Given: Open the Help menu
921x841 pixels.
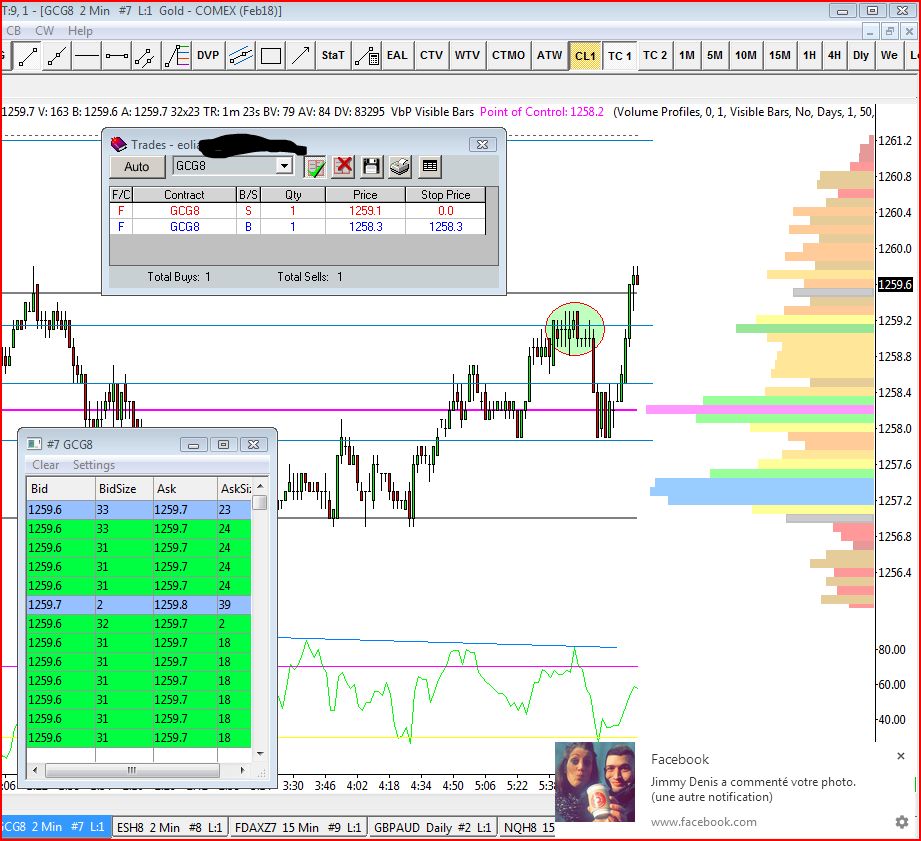Looking at the screenshot, I should point(80,31).
